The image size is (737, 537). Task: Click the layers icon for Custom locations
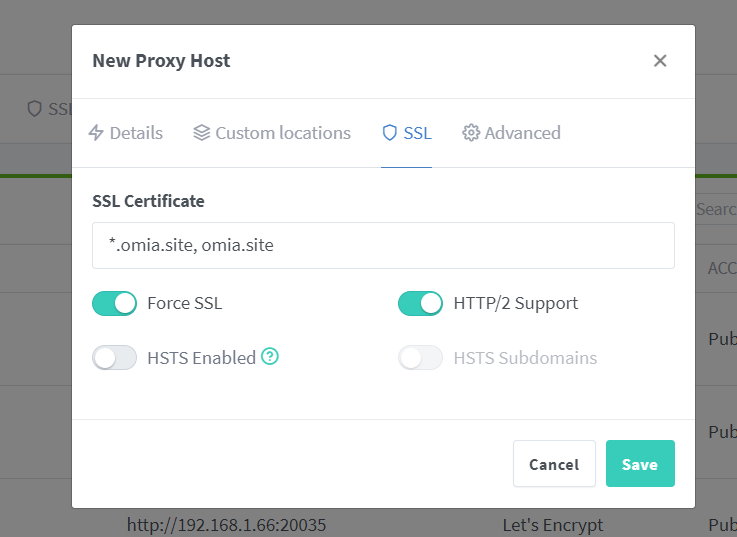(202, 133)
